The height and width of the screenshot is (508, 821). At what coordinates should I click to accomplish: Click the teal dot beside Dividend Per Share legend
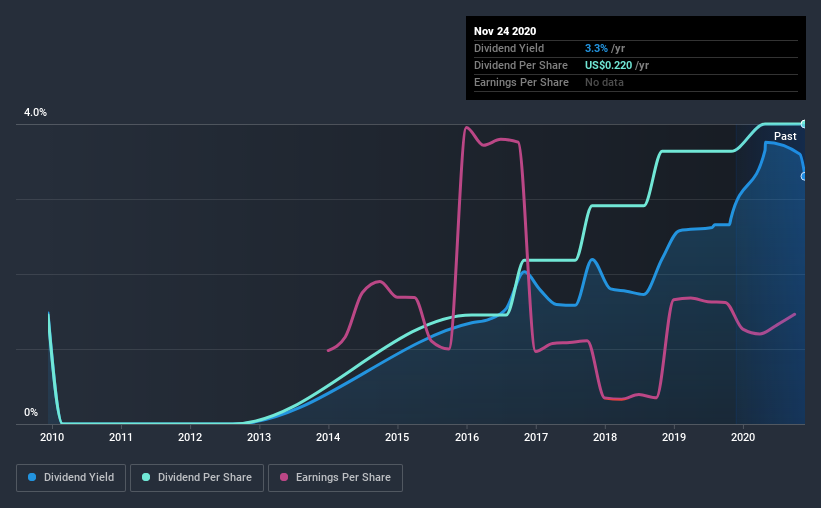coord(145,478)
